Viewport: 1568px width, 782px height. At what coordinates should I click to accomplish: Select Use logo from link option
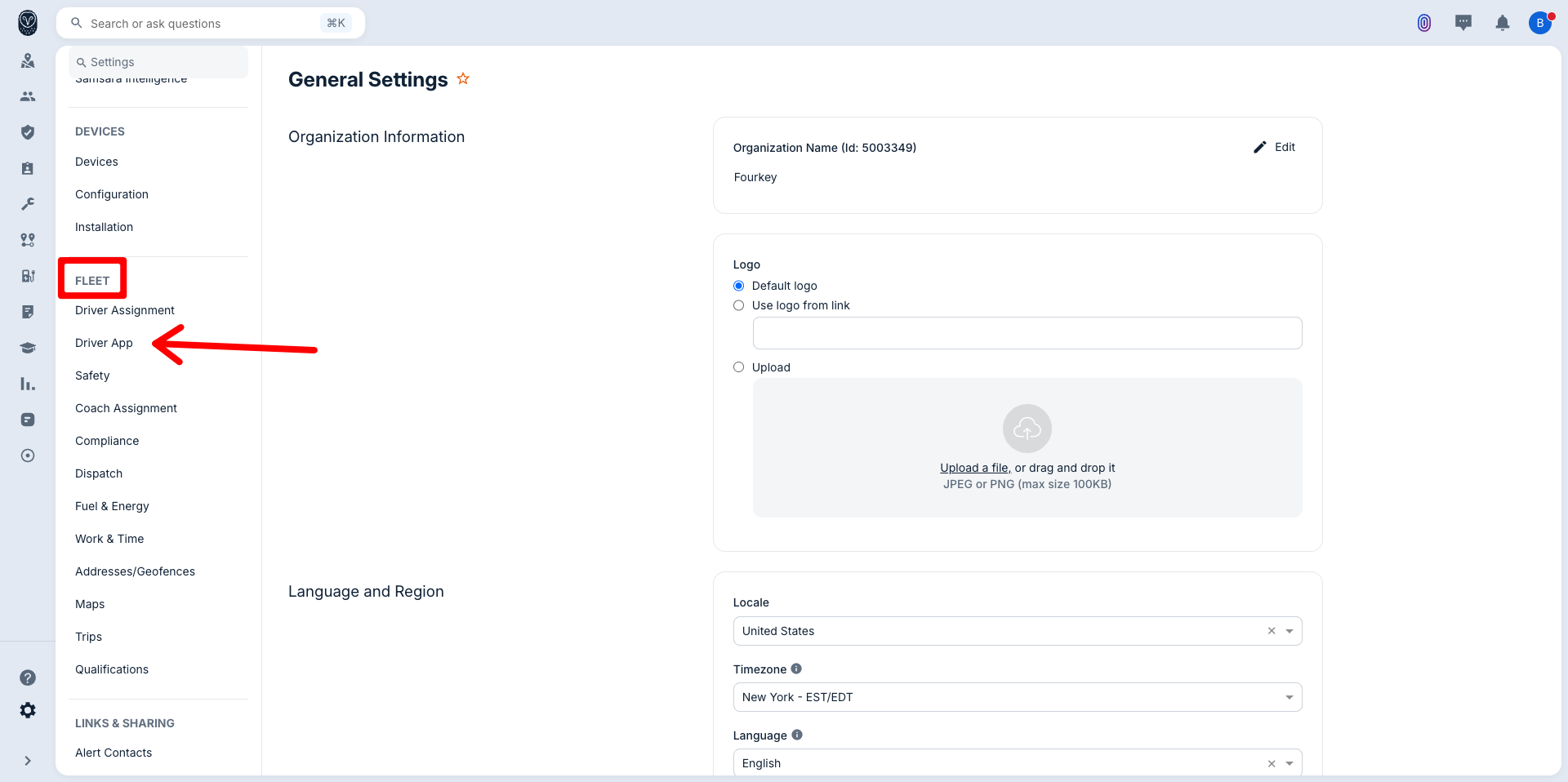point(739,305)
